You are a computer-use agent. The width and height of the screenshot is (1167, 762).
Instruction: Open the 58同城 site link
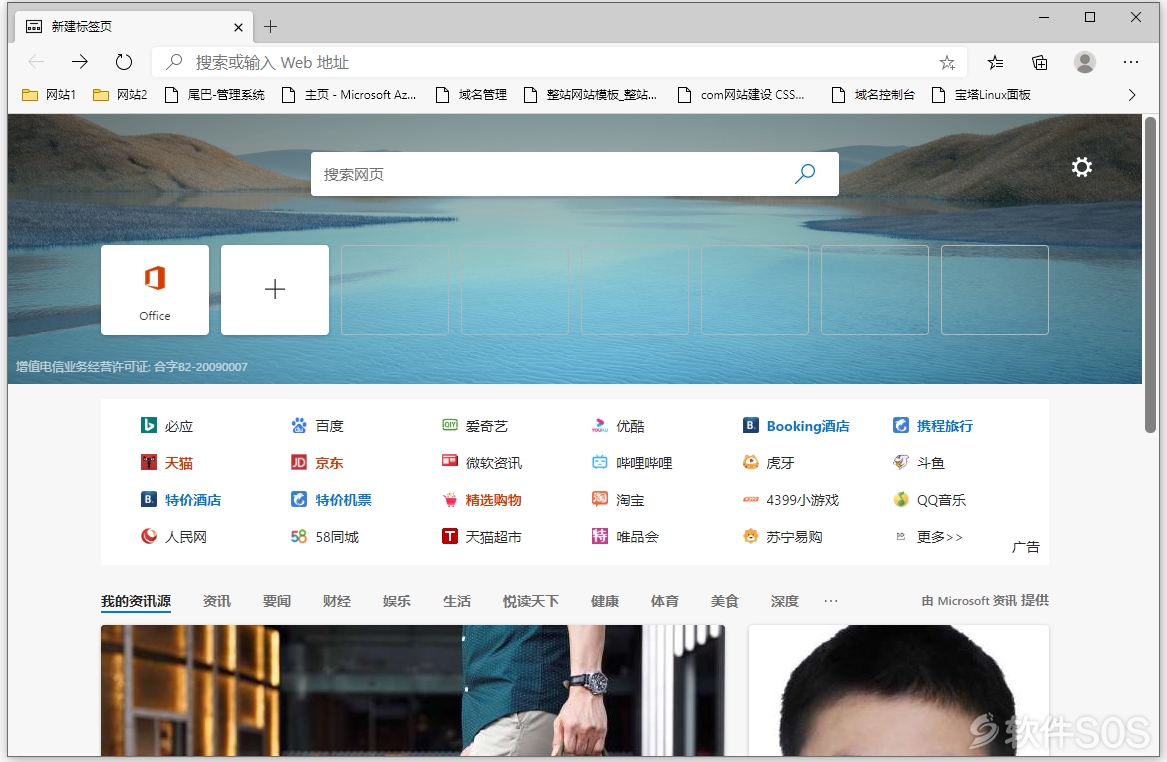325,537
